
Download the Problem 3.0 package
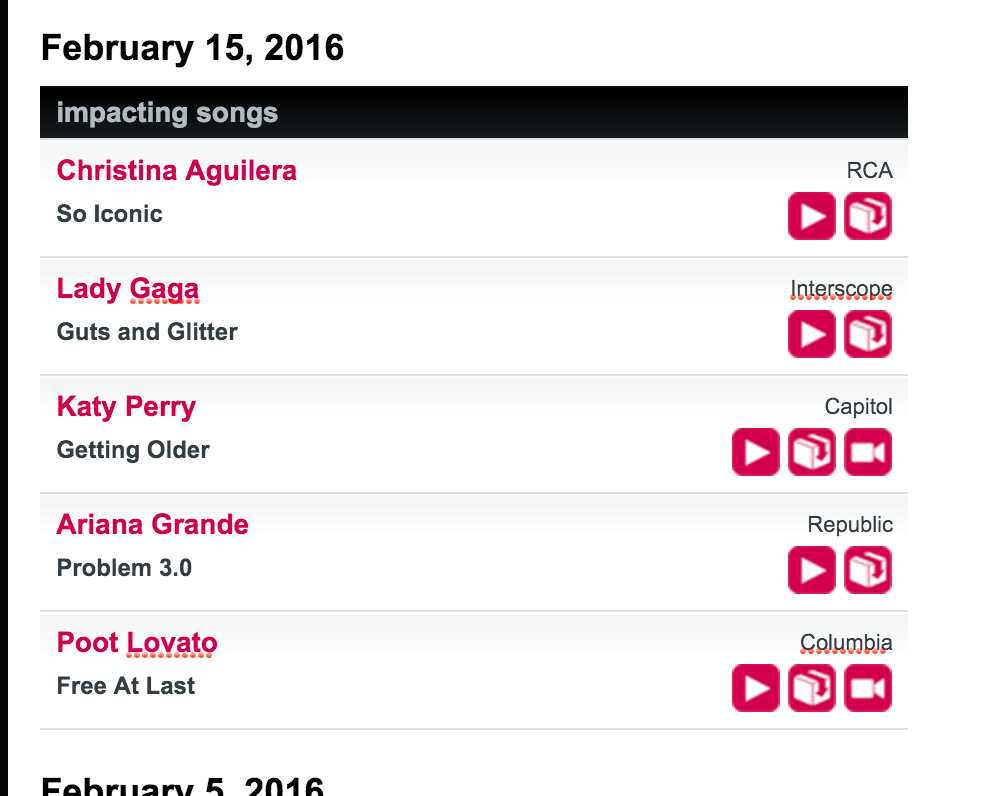868,570
